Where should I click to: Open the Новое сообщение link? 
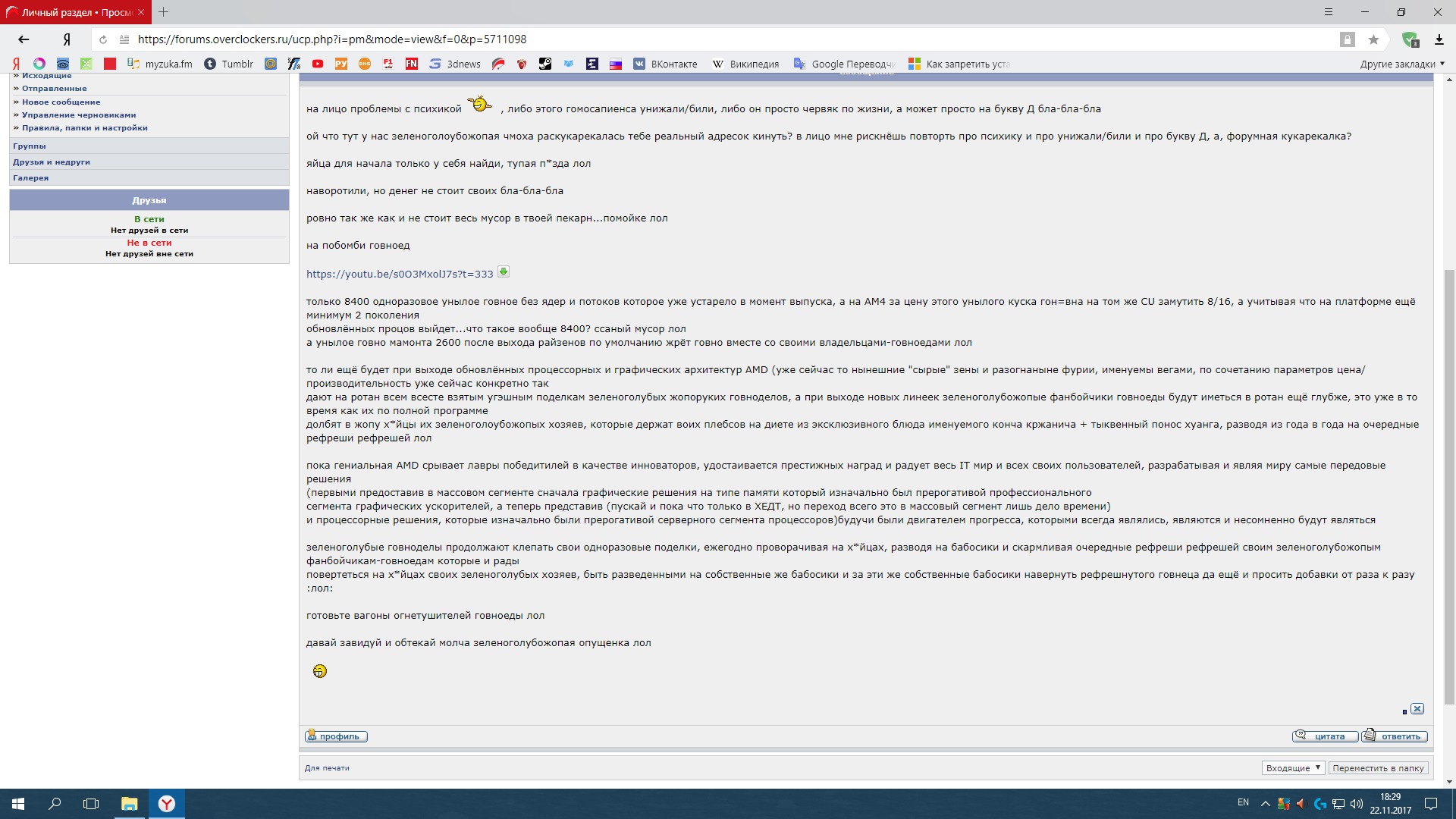point(61,102)
